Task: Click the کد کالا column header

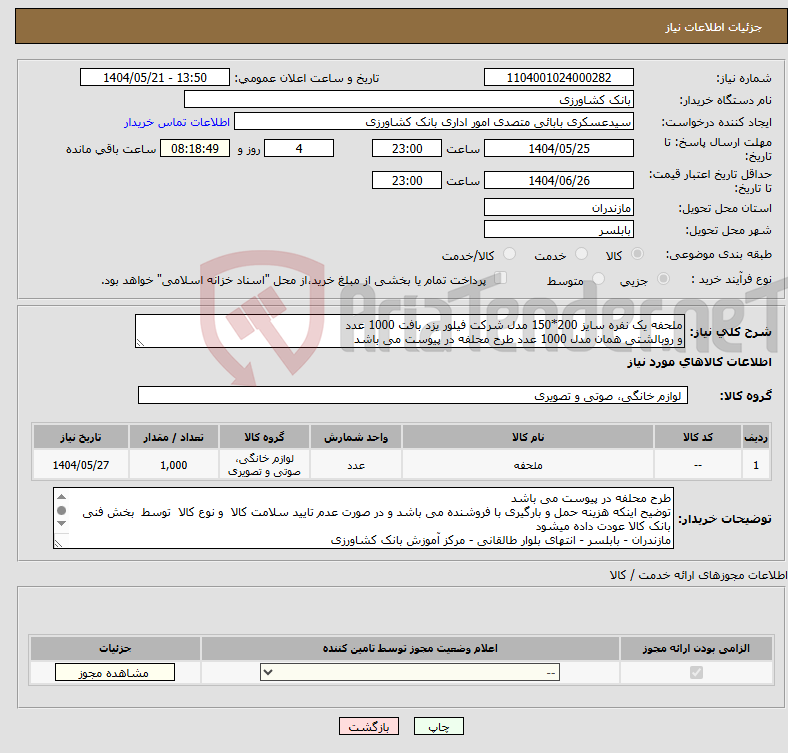Action: tap(698, 437)
